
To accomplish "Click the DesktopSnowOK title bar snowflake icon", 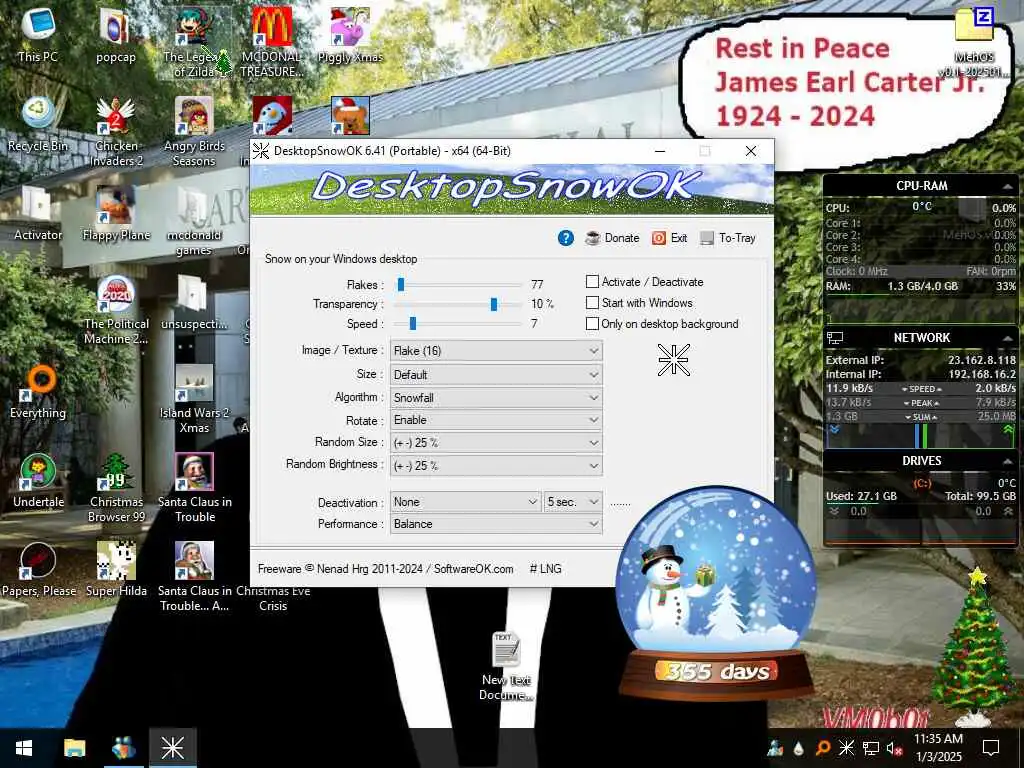I will click(261, 151).
